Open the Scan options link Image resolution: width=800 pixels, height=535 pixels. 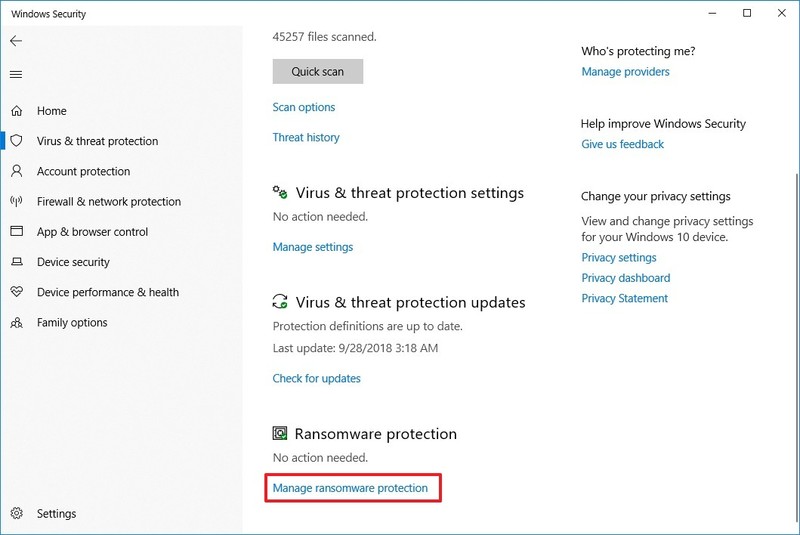click(304, 107)
